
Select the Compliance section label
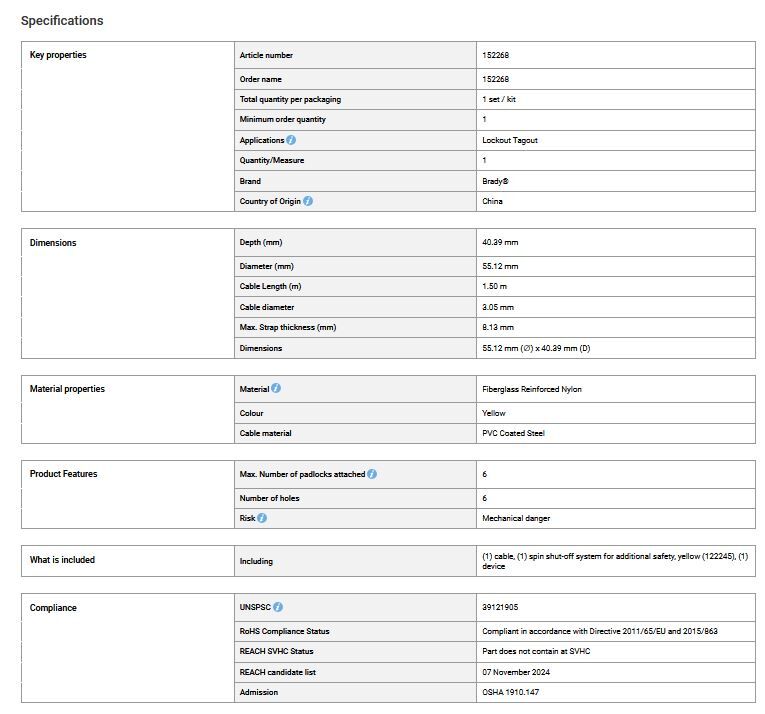(x=53, y=608)
